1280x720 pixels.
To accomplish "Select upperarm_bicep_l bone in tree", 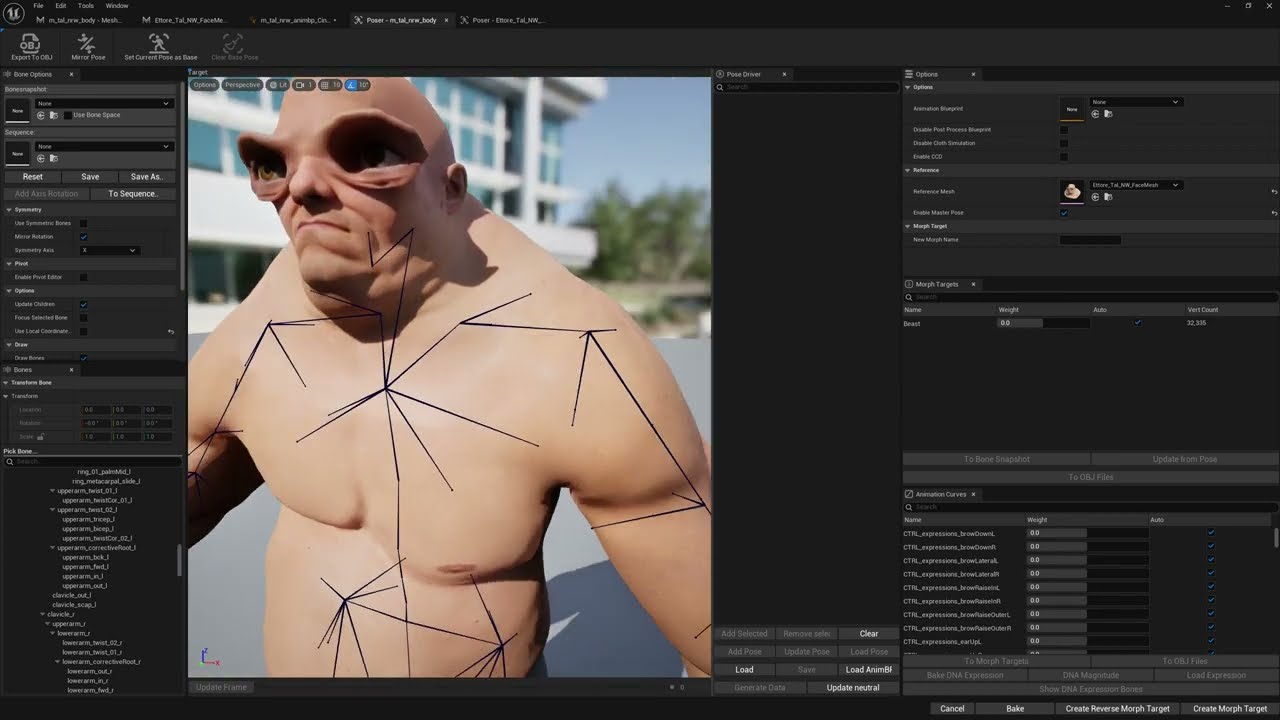I will (88, 529).
